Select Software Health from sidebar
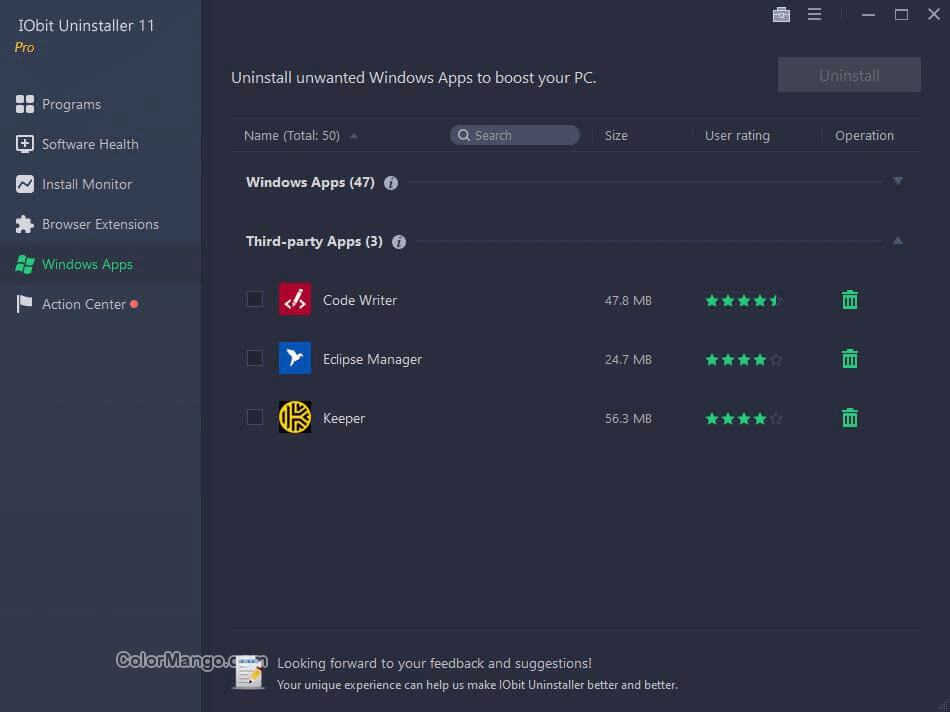Screen dimensions: 950x712 [90, 144]
